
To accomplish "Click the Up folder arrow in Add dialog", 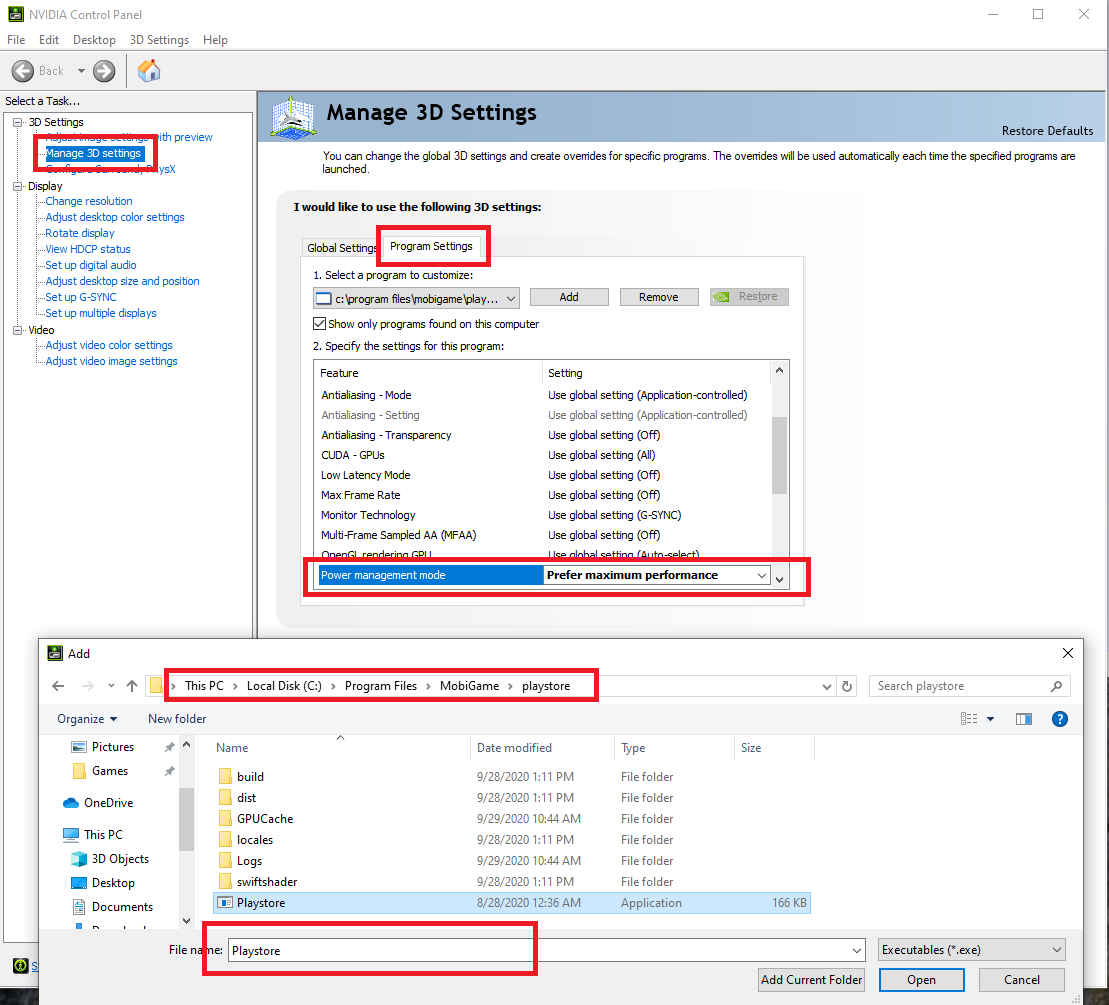I will pos(132,686).
